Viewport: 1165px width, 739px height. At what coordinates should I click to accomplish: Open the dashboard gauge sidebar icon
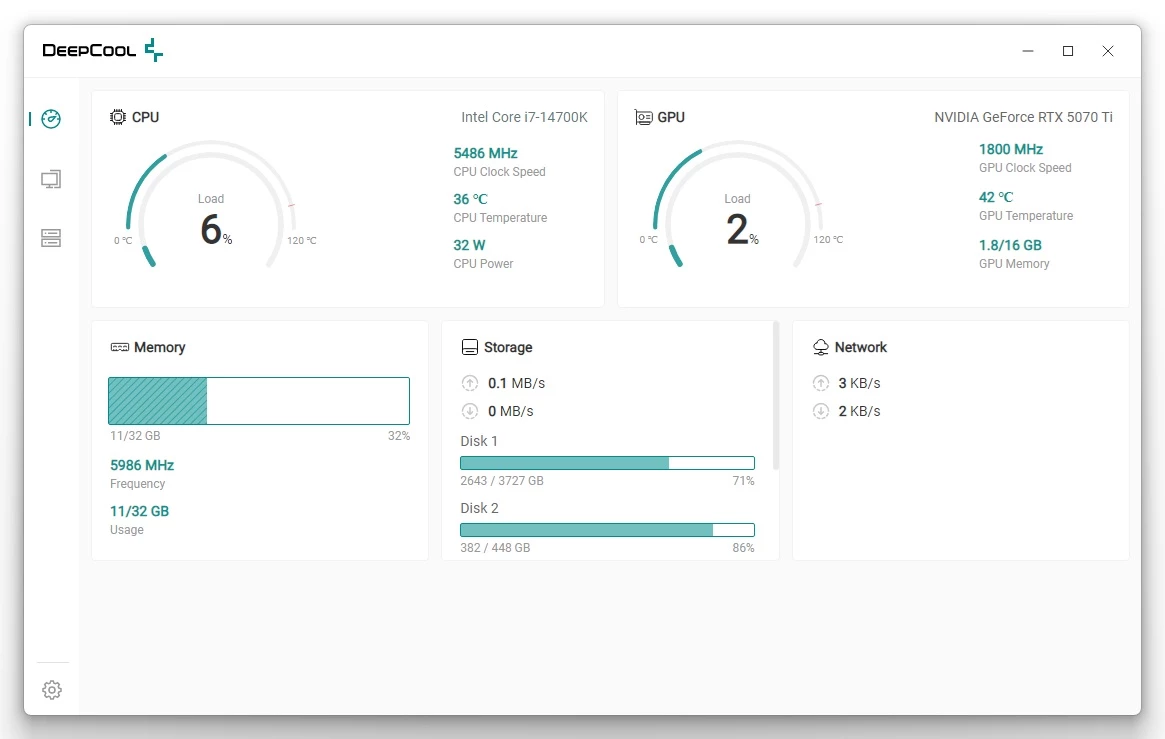(x=51, y=119)
